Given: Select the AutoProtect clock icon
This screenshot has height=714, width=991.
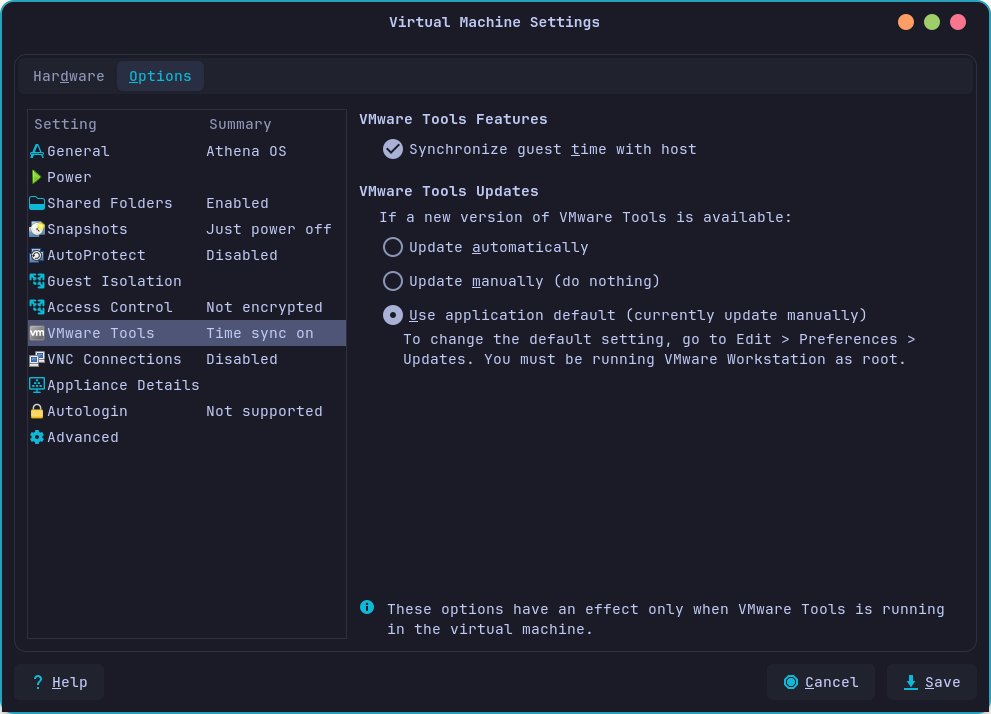Looking at the screenshot, I should [x=38, y=255].
